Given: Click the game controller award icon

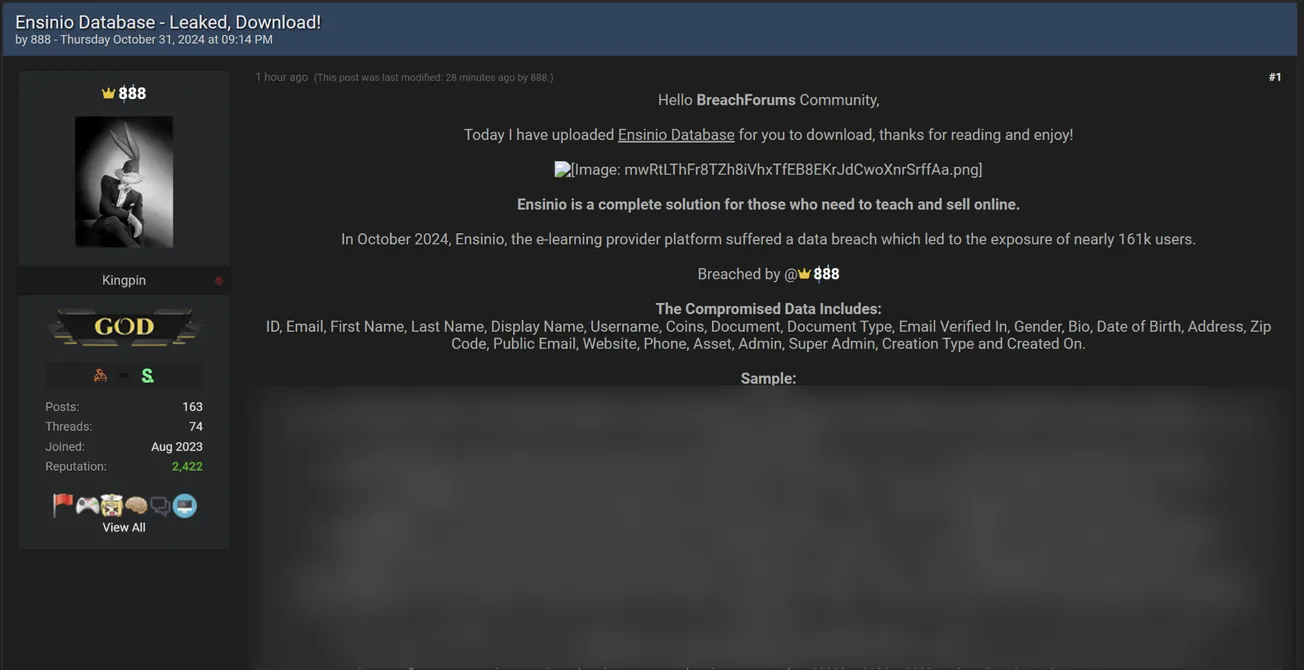Looking at the screenshot, I should pos(87,506).
